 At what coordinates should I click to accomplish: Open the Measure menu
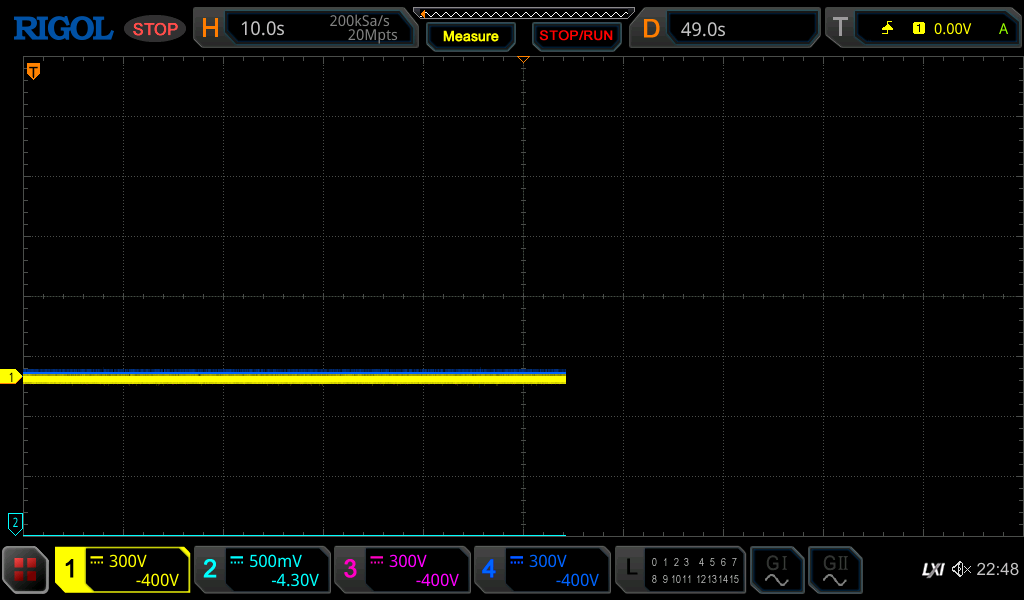tap(470, 36)
